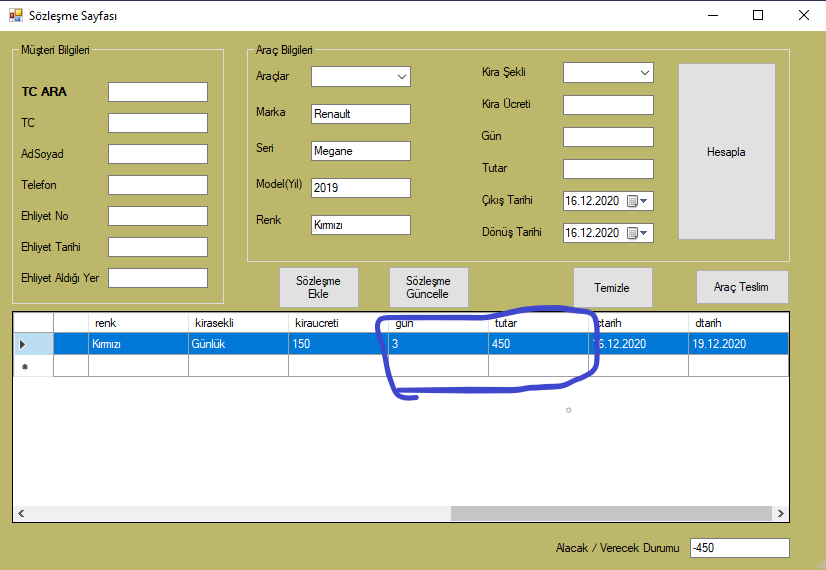Click the Gün input field
The width and height of the screenshot is (826, 570).
tap(608, 137)
